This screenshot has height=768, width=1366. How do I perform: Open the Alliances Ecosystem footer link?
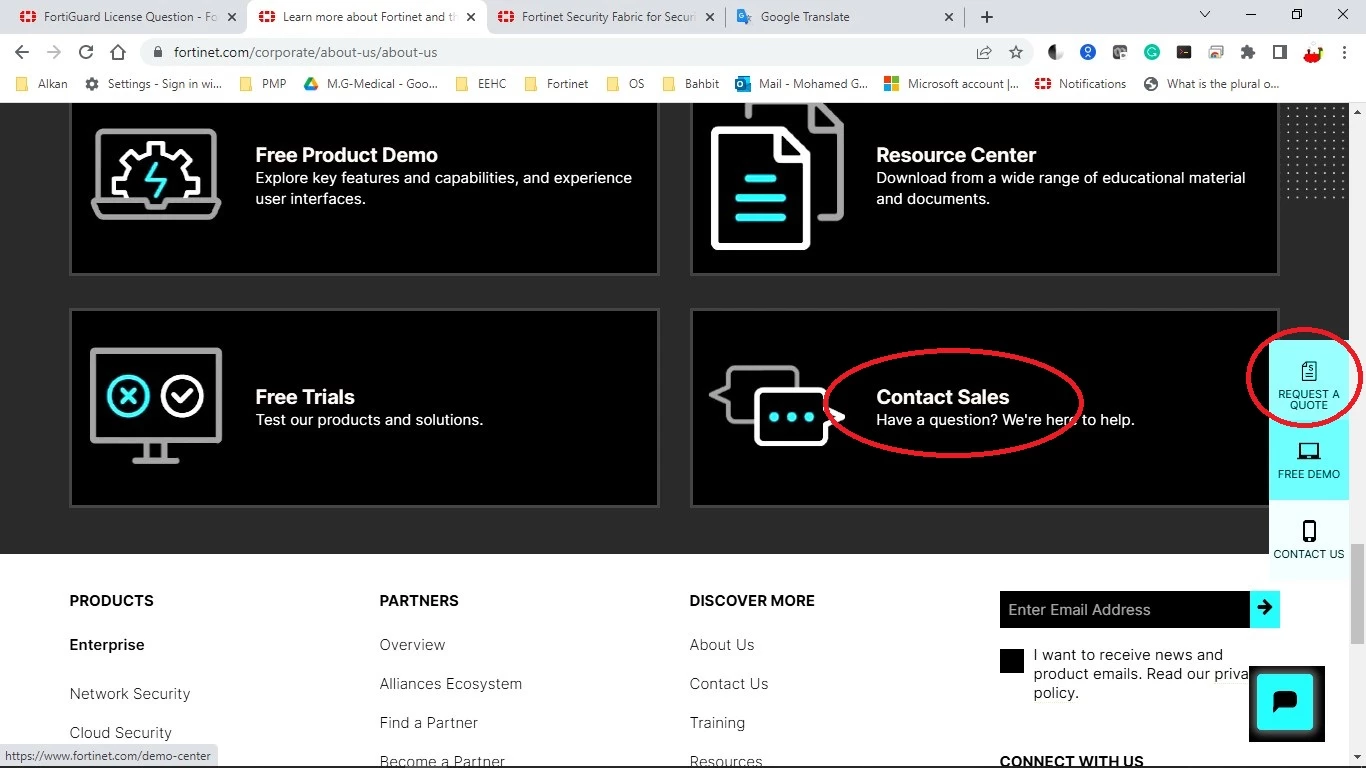tap(451, 683)
